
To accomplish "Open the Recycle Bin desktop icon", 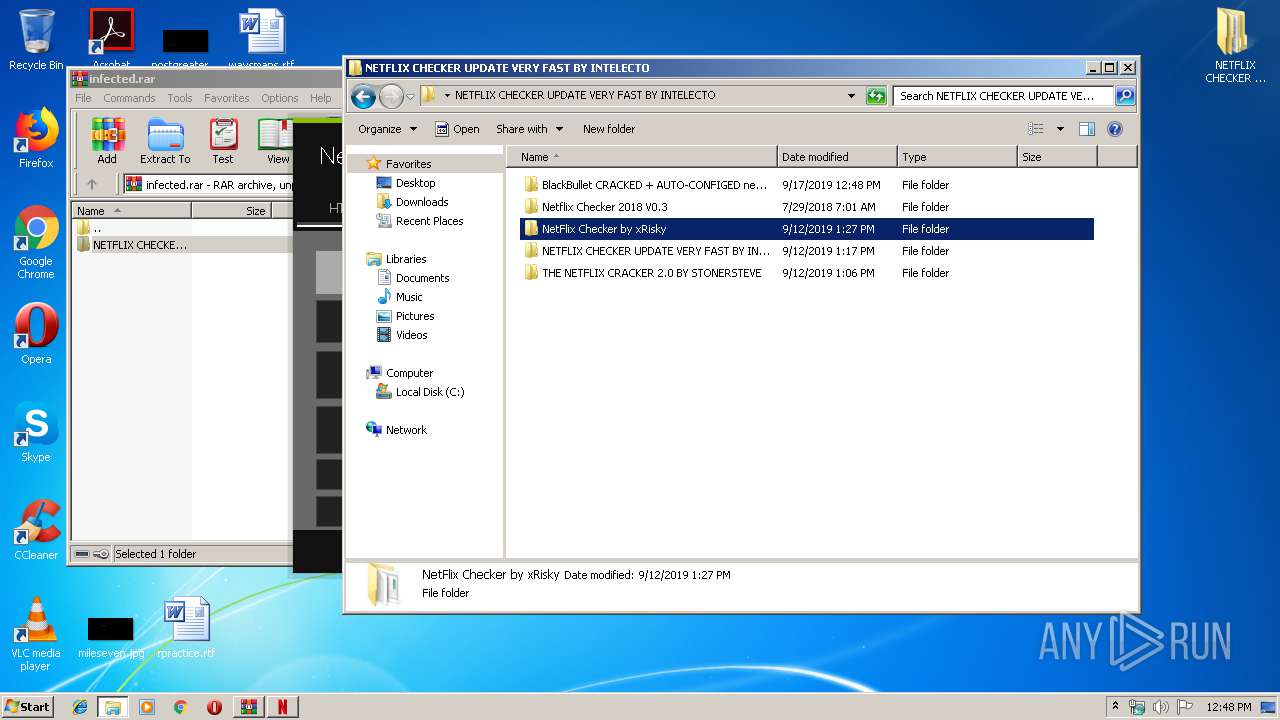I will [x=36, y=40].
